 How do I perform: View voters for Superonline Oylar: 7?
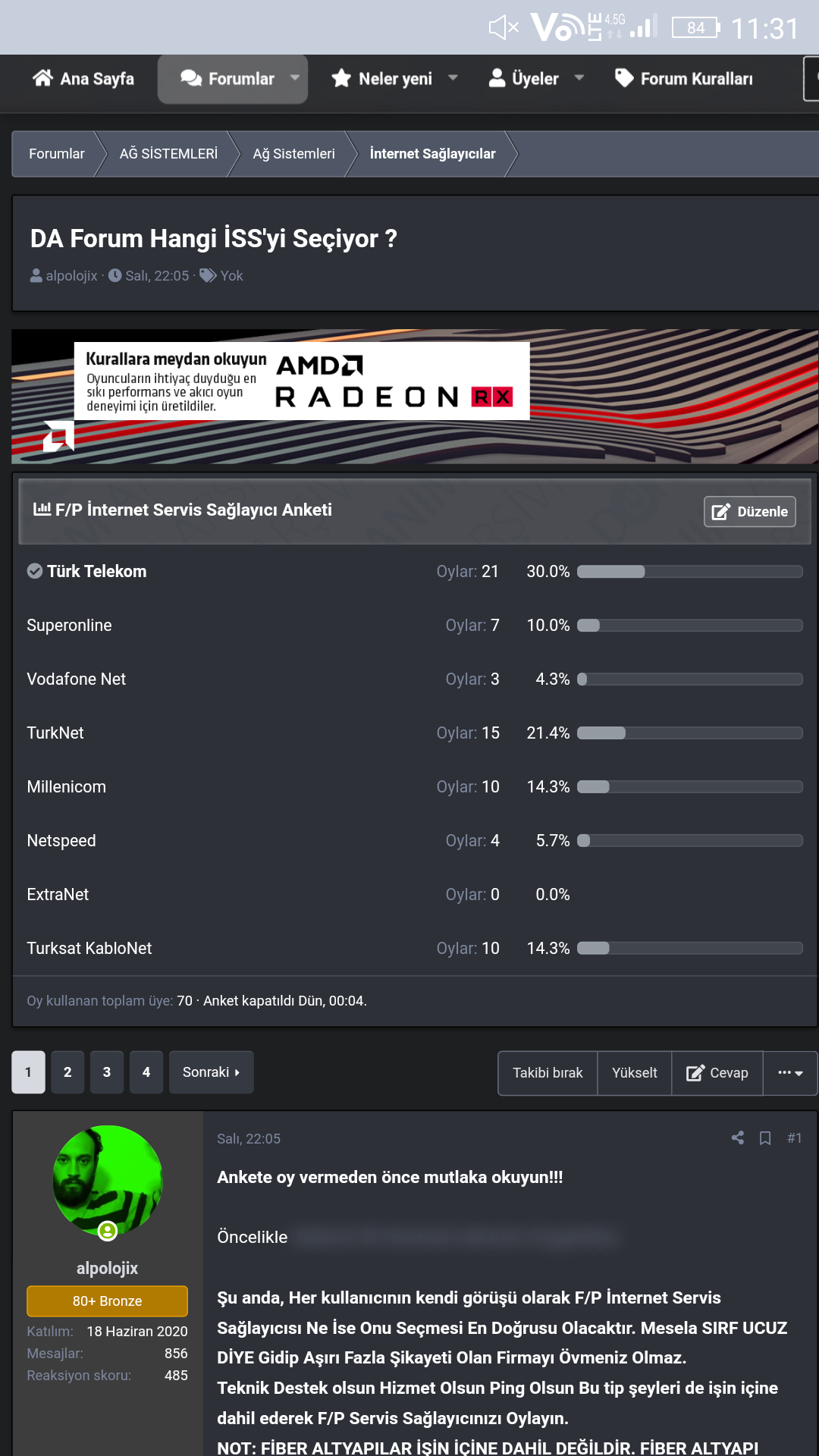tap(472, 626)
